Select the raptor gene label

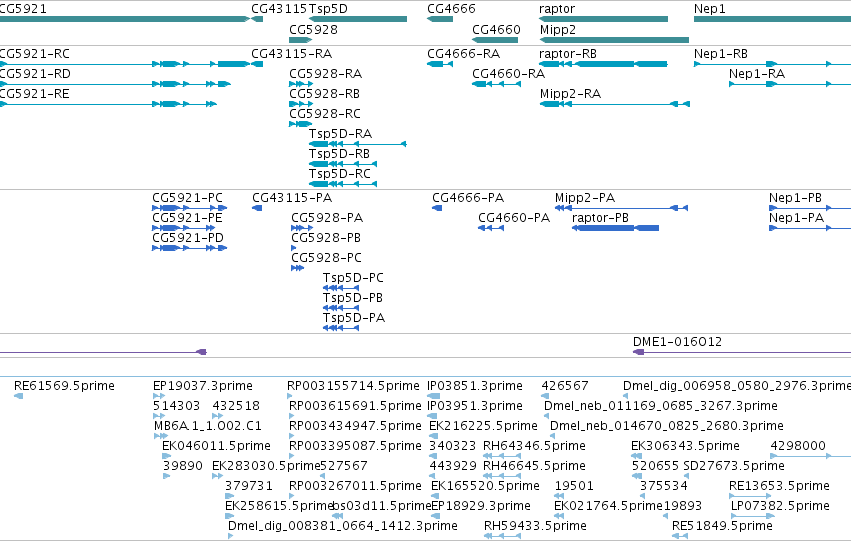coord(557,9)
